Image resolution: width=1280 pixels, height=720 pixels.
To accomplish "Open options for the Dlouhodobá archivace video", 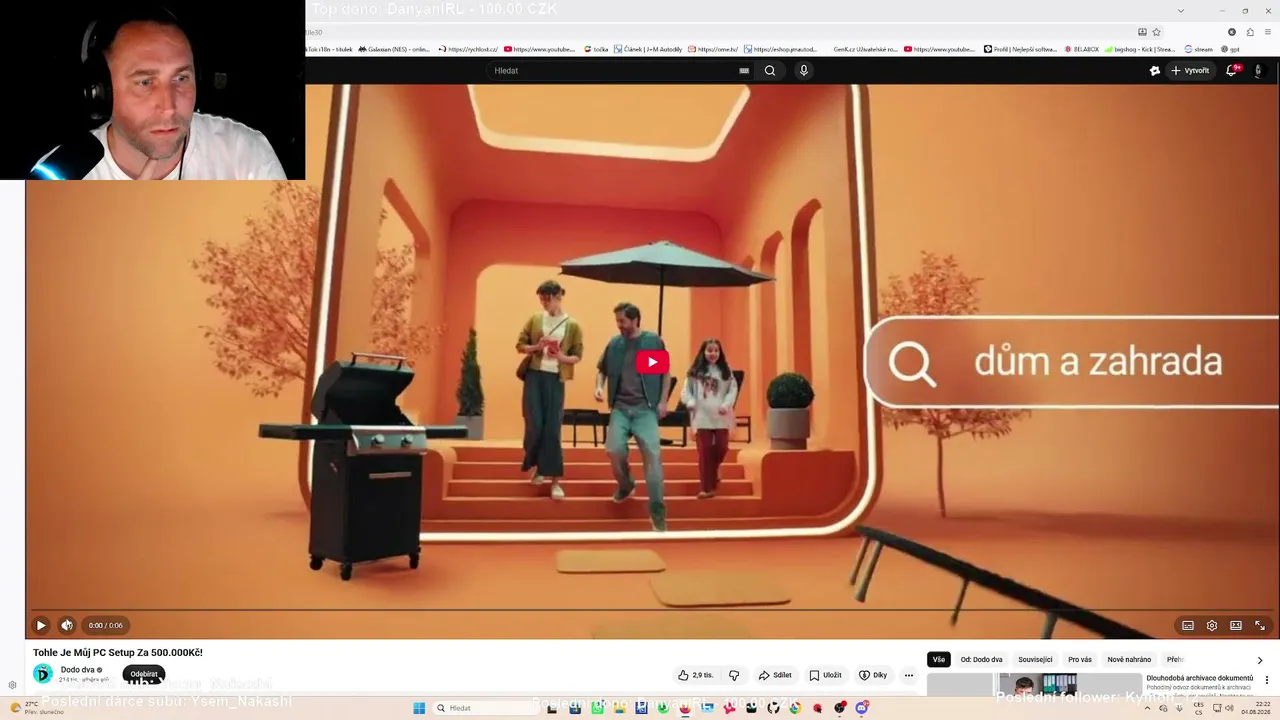I will coord(1267,680).
